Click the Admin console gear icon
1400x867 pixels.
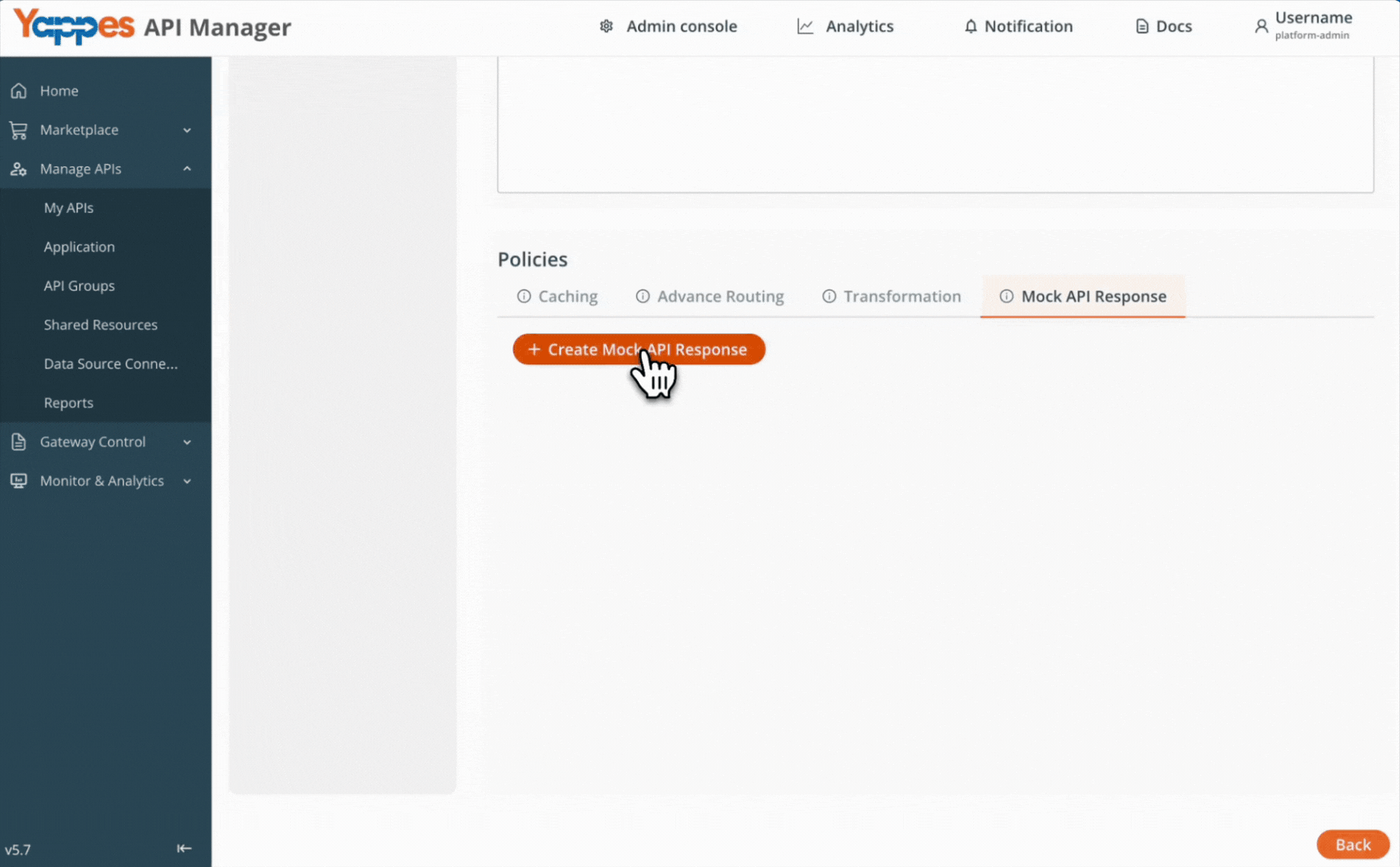[606, 27]
